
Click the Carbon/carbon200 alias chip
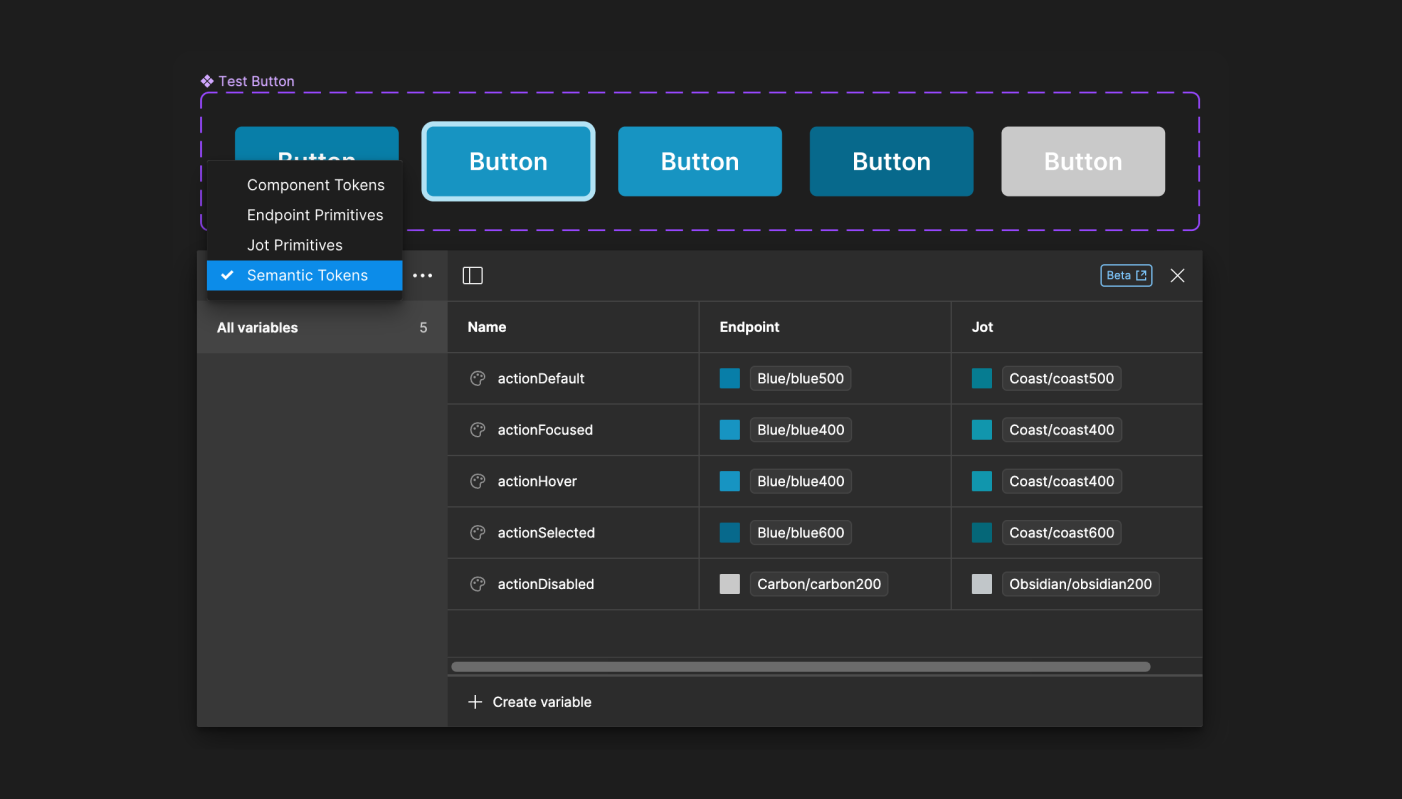819,584
